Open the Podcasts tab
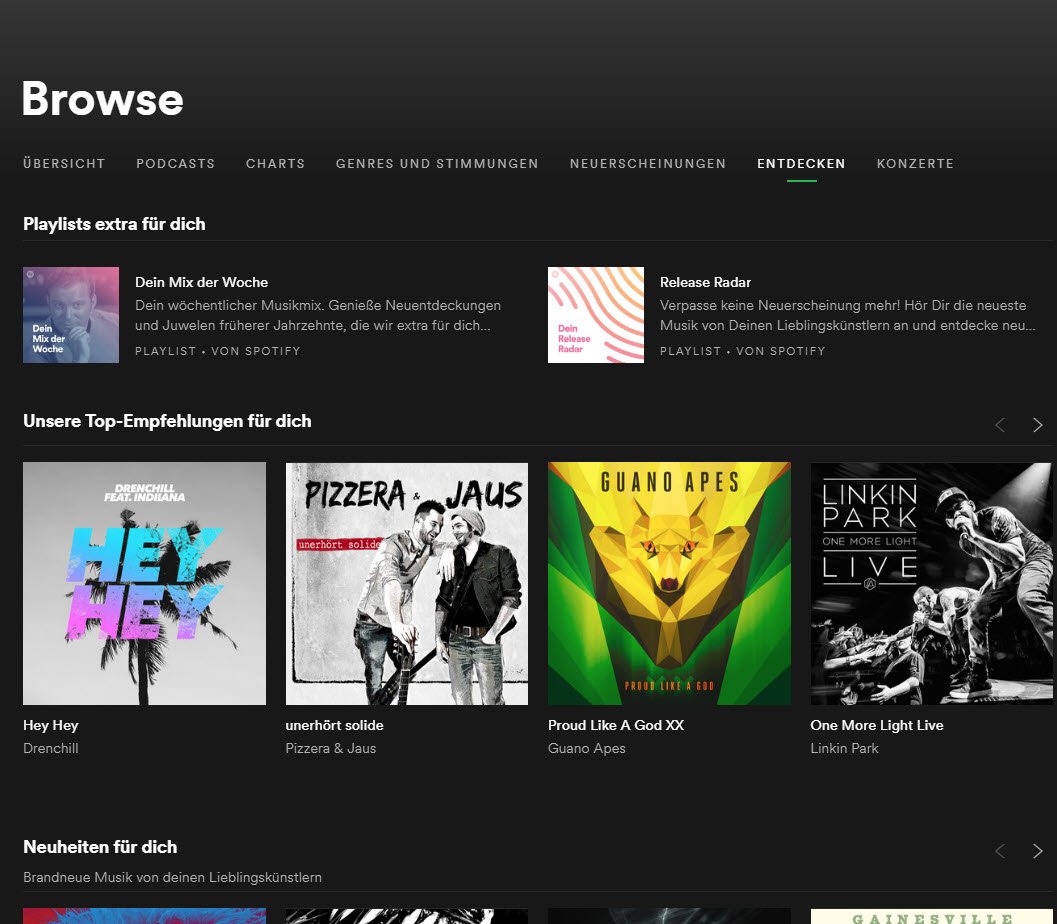 click(175, 163)
